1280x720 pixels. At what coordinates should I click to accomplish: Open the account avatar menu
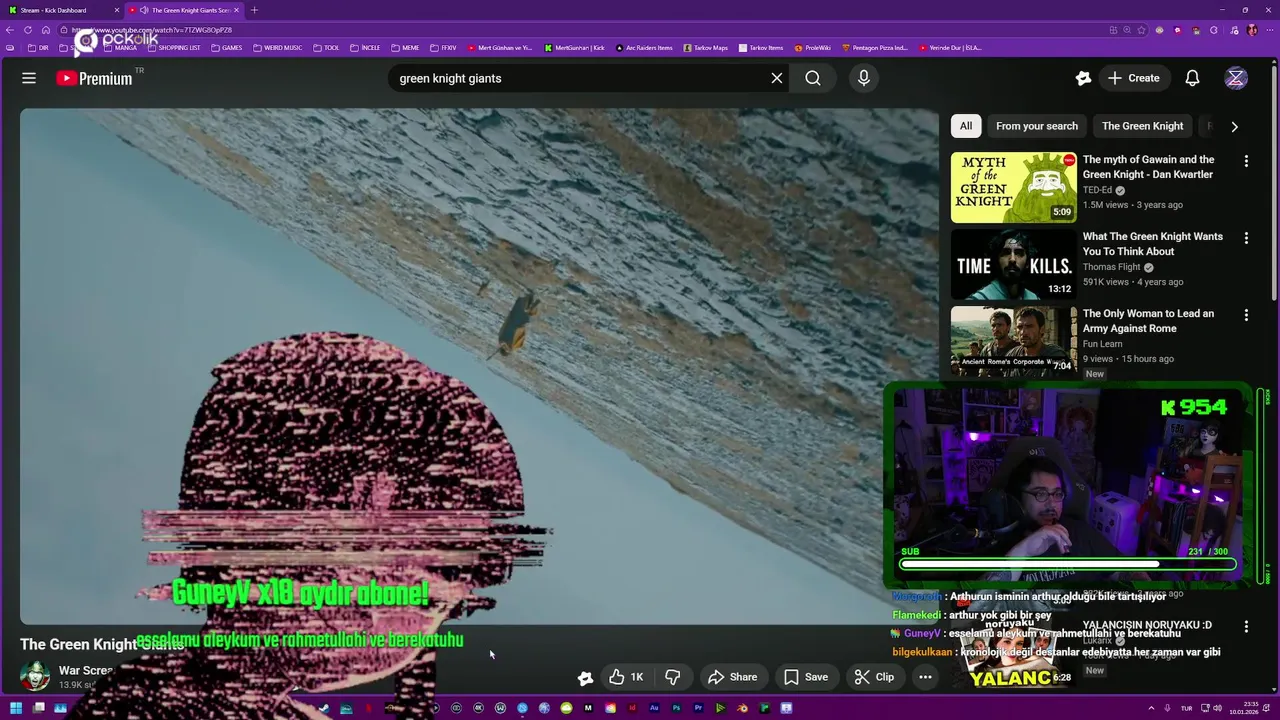tap(1236, 78)
